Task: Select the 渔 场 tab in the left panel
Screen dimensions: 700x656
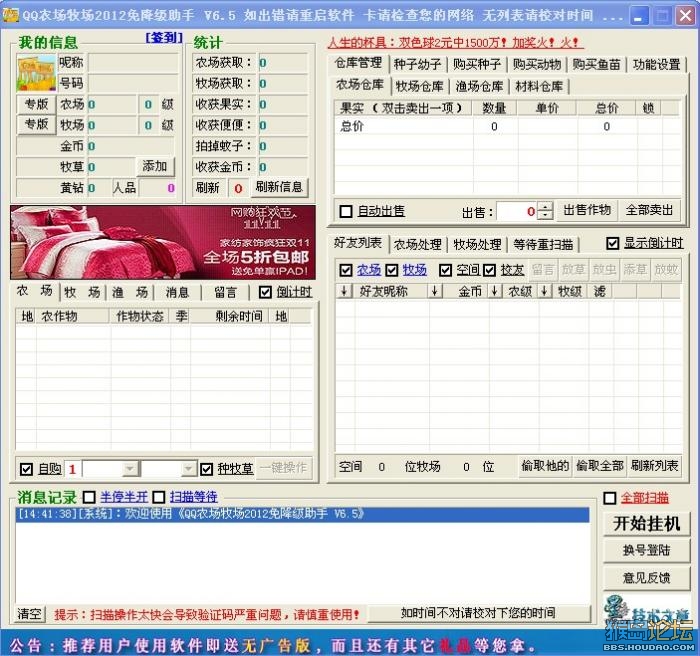Action: click(x=129, y=293)
